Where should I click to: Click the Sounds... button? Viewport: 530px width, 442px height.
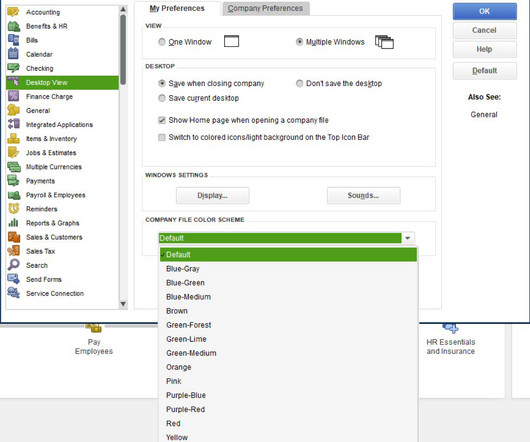364,195
